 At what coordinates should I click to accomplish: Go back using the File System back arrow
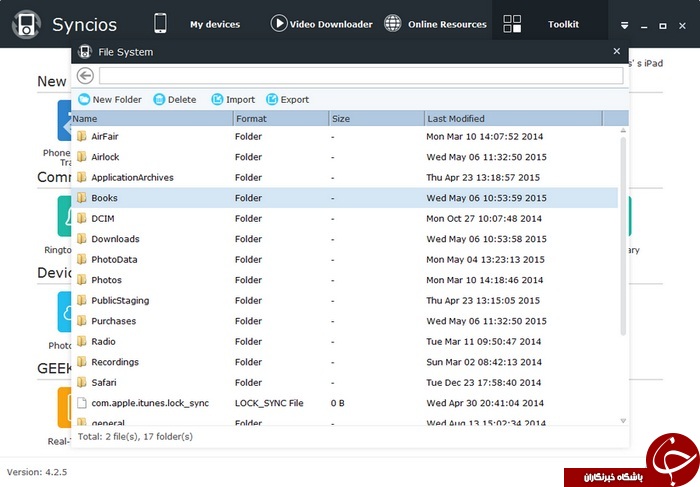pos(85,75)
